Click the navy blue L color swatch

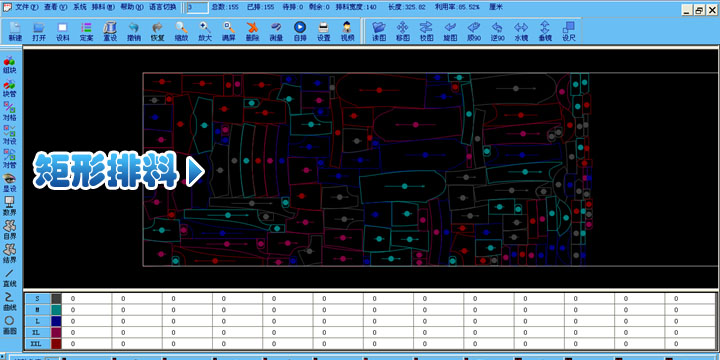[56, 321]
